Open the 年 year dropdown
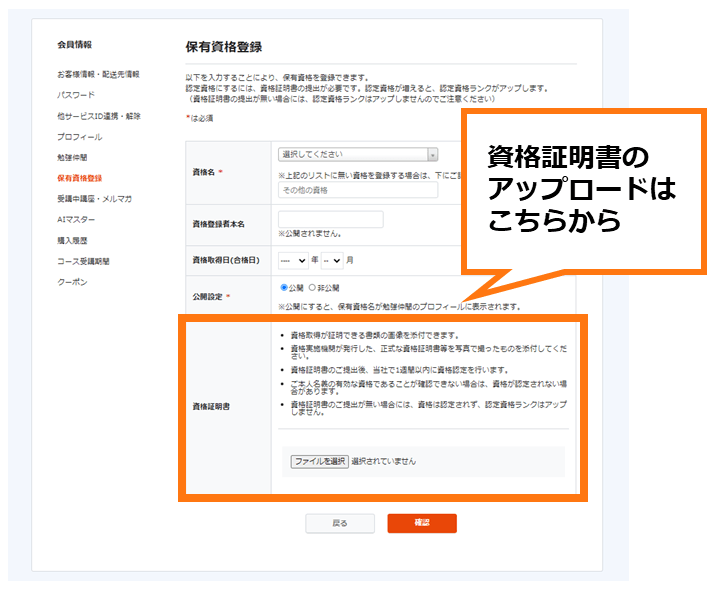721x590 pixels. point(293,260)
